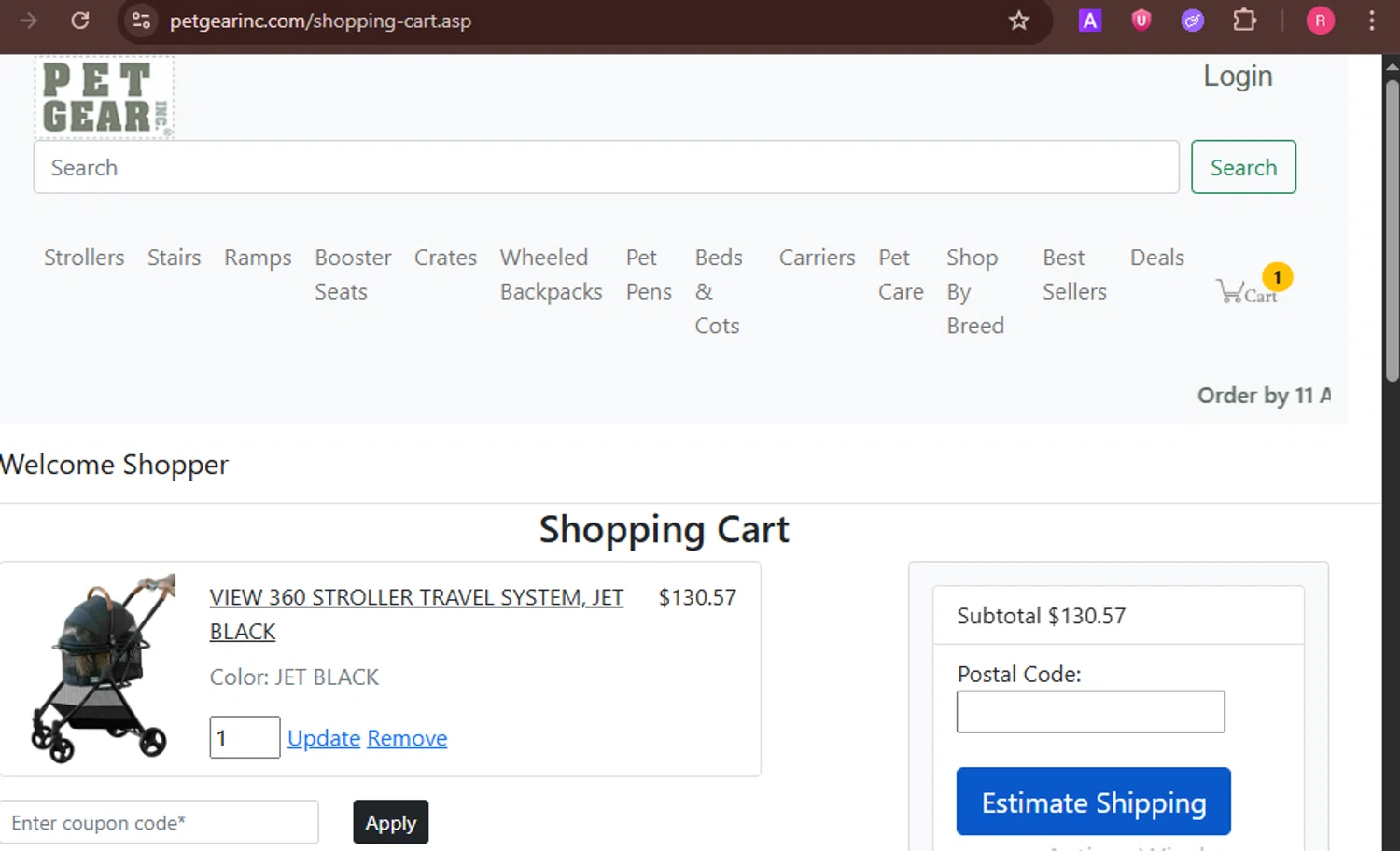Click the Pet Gear Inc logo
The image size is (1400, 851).
[105, 97]
